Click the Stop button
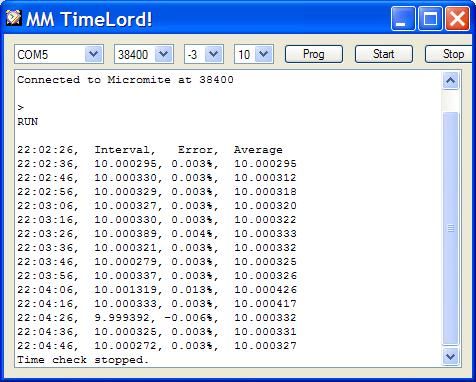The image size is (476, 382). coord(450,54)
